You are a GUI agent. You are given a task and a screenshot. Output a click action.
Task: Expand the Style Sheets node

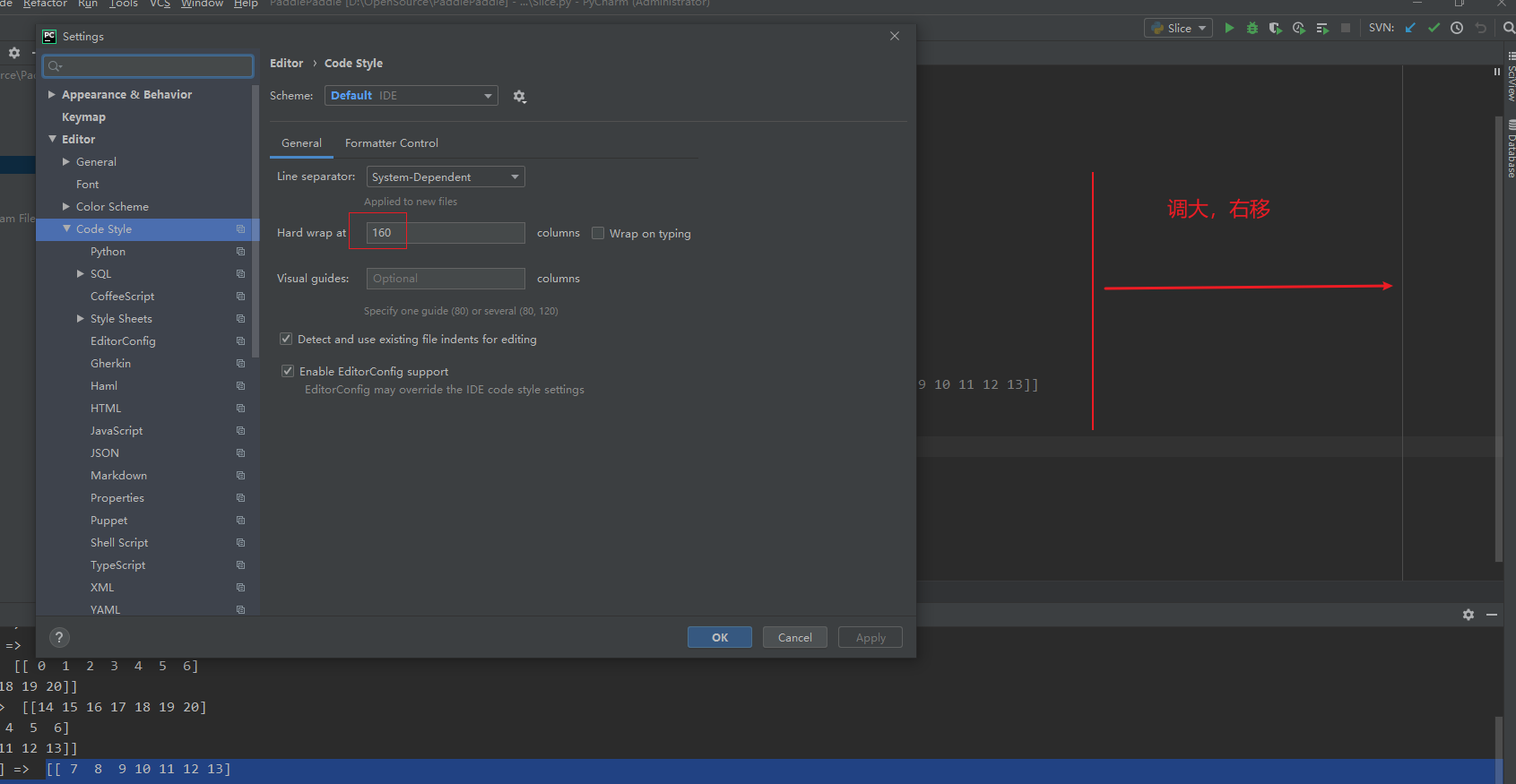click(81, 319)
